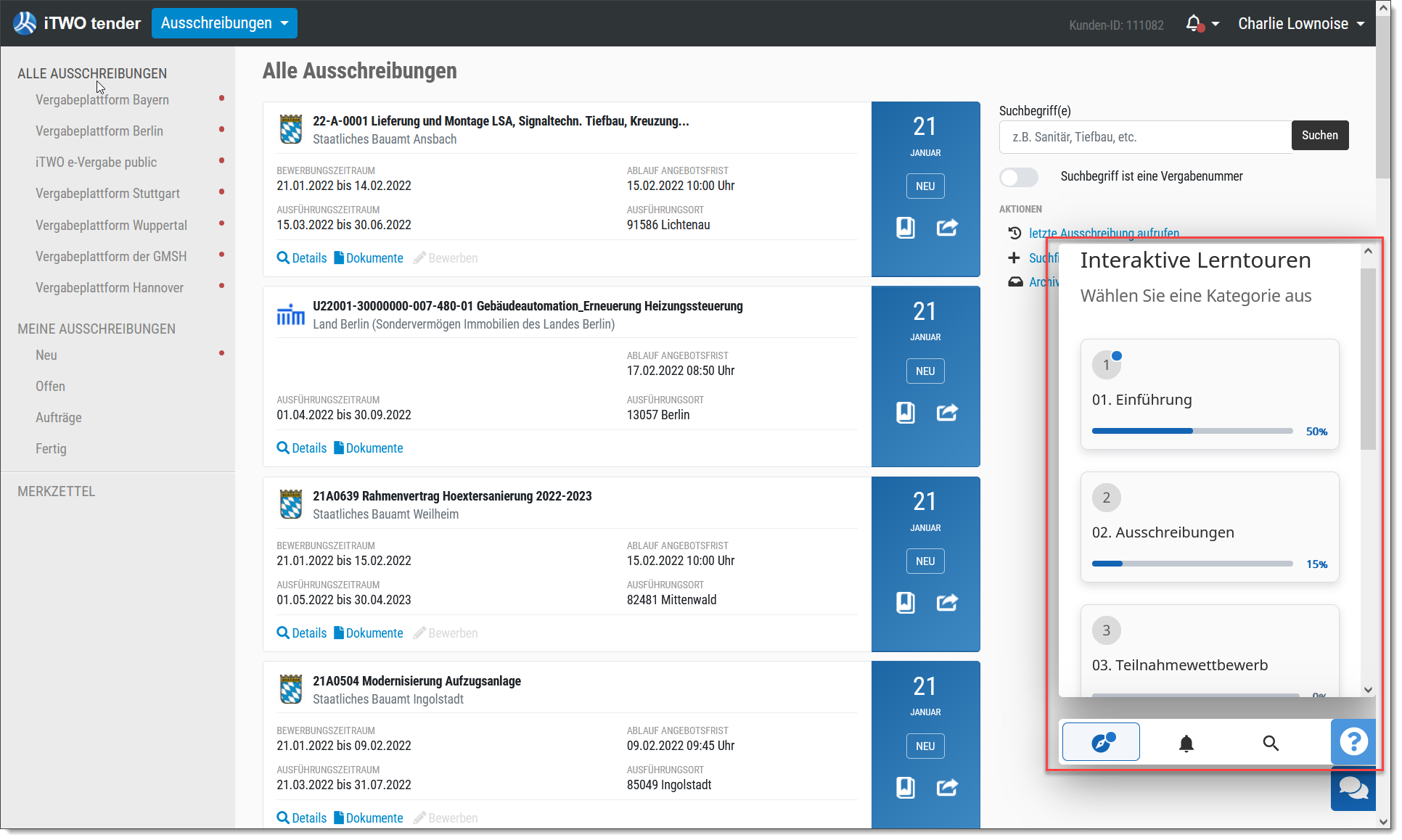Toggle Suchbegriff ist eine Vergabenummer switch
This screenshot has height=840, width=1402.
pos(1019,177)
